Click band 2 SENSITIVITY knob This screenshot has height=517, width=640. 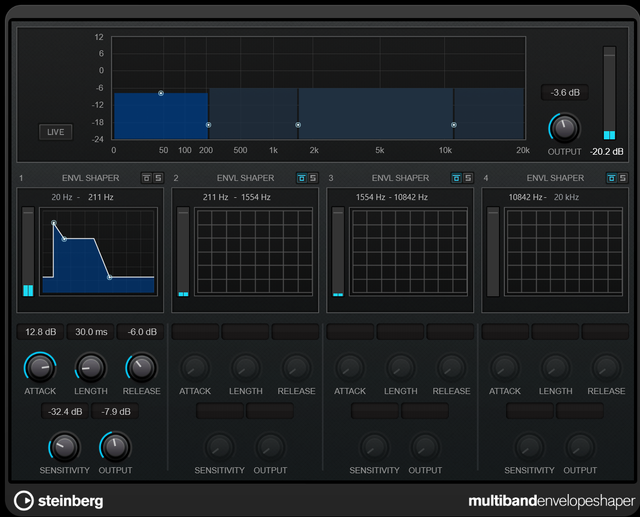tap(220, 447)
